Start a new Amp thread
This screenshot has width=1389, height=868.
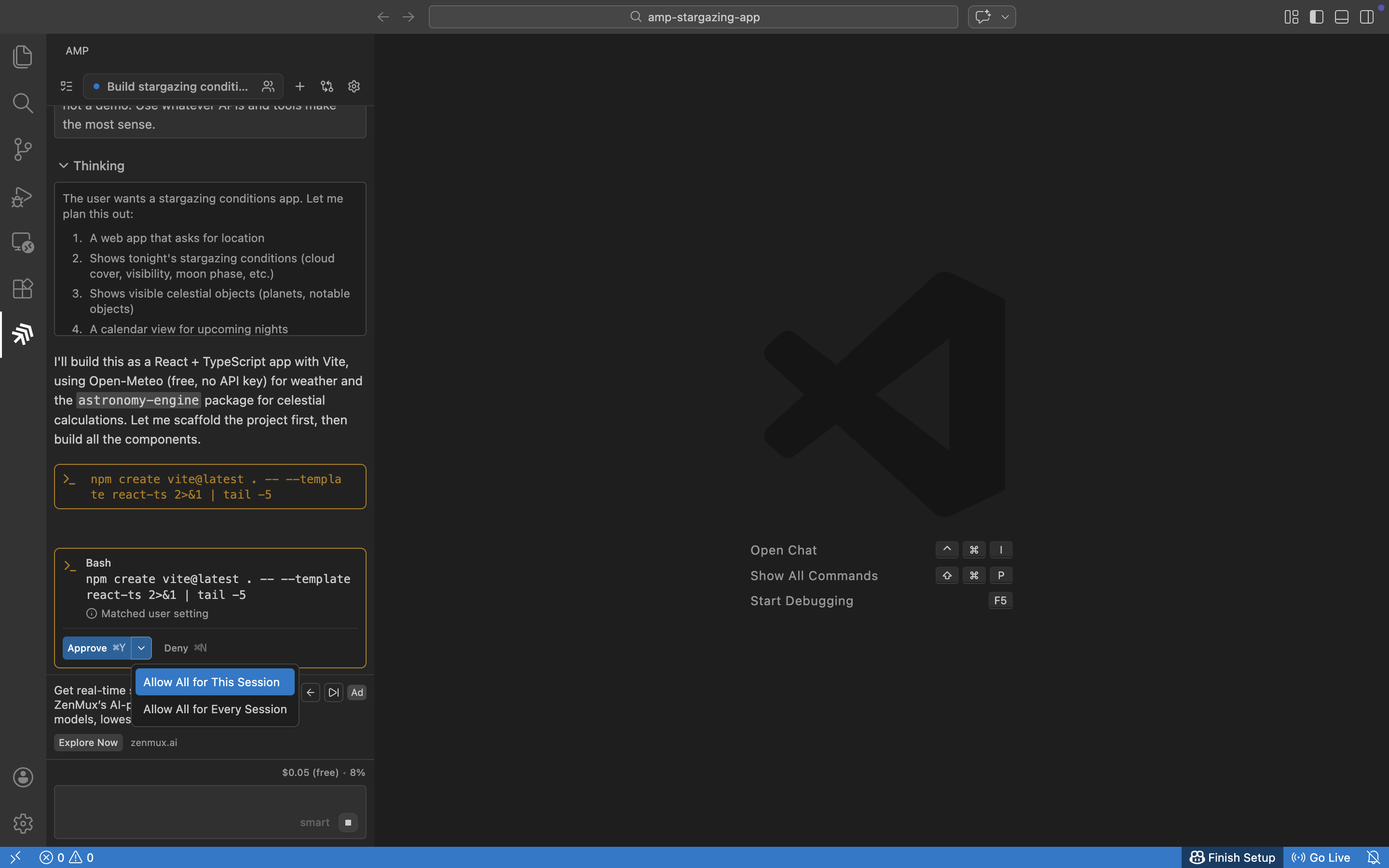click(x=300, y=86)
